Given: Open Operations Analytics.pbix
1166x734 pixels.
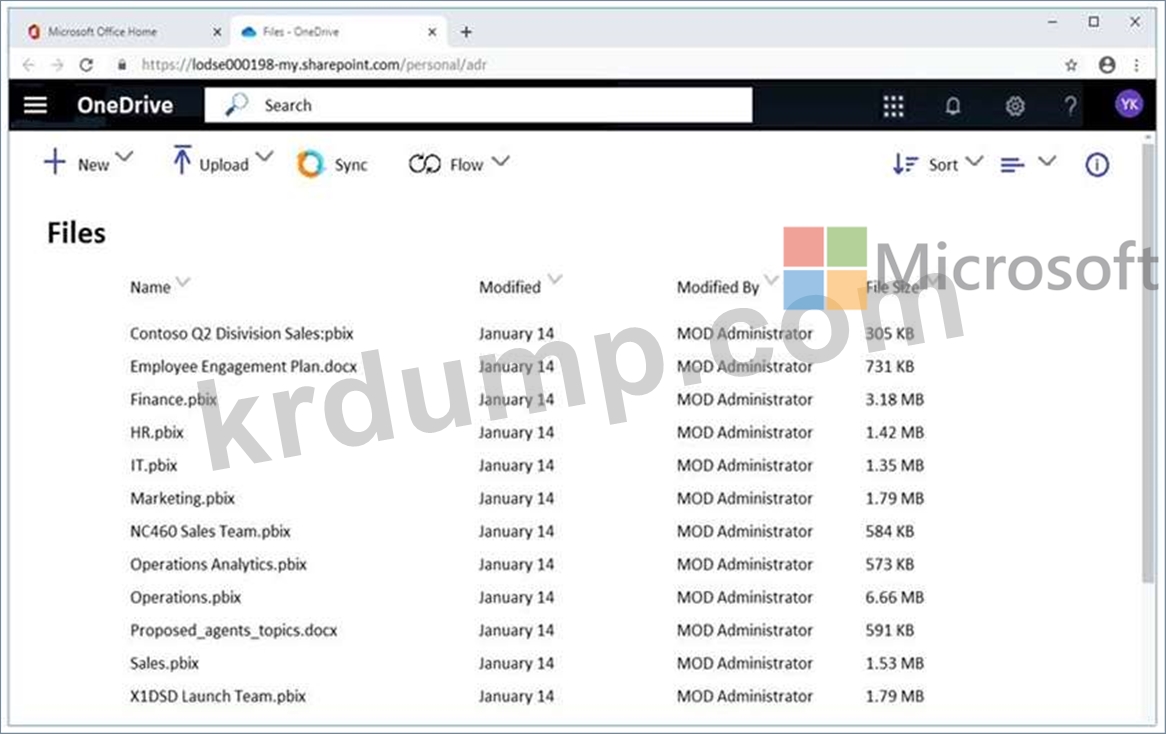Looking at the screenshot, I should point(218,564).
